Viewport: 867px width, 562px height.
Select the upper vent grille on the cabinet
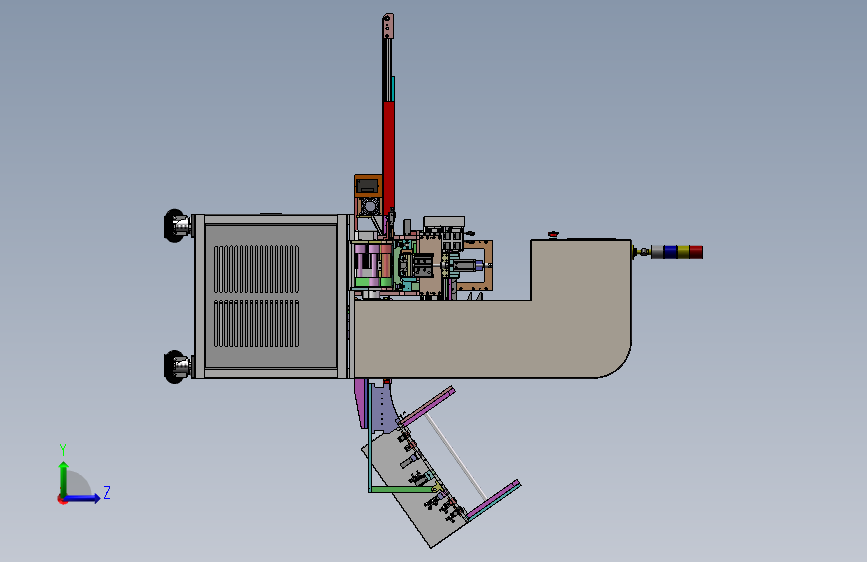(257, 269)
